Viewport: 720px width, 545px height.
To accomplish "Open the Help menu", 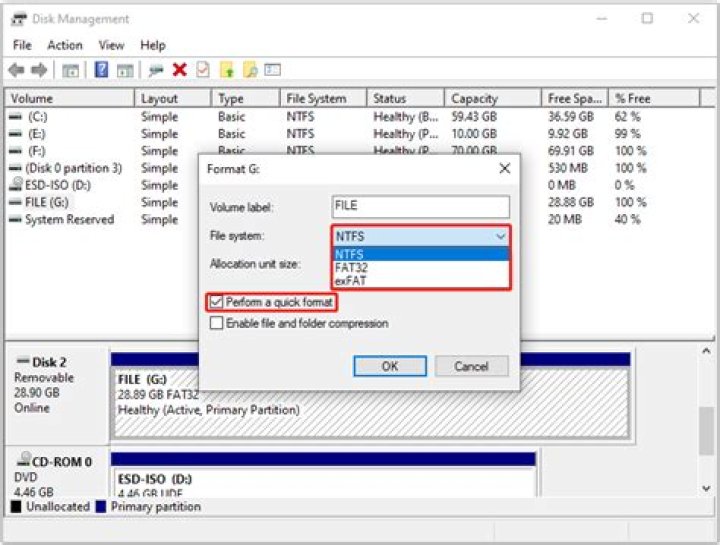I will (152, 45).
